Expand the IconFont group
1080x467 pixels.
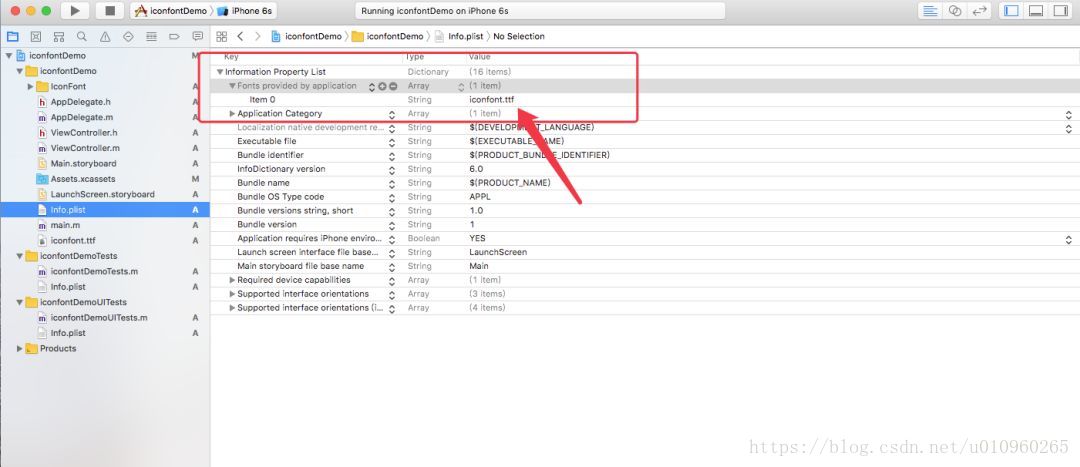(30, 87)
